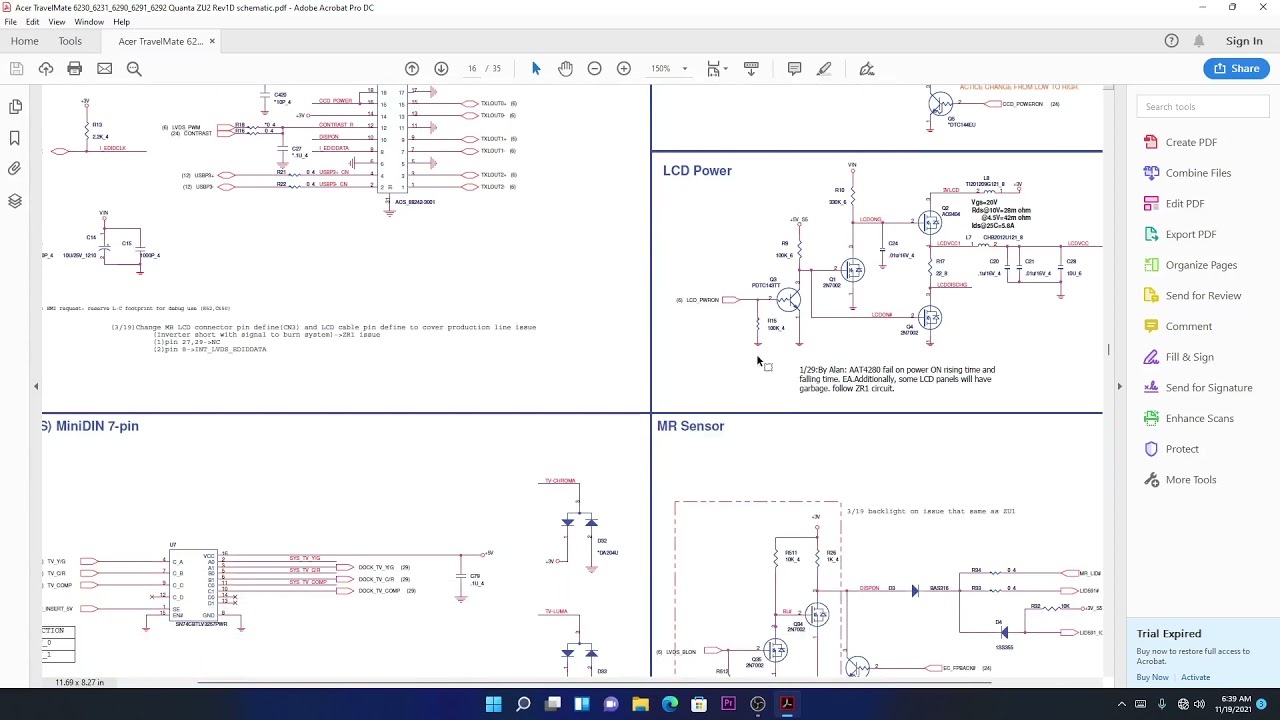This screenshot has height=720, width=1280.
Task: Click the upload to cloud icon
Action: click(x=46, y=68)
